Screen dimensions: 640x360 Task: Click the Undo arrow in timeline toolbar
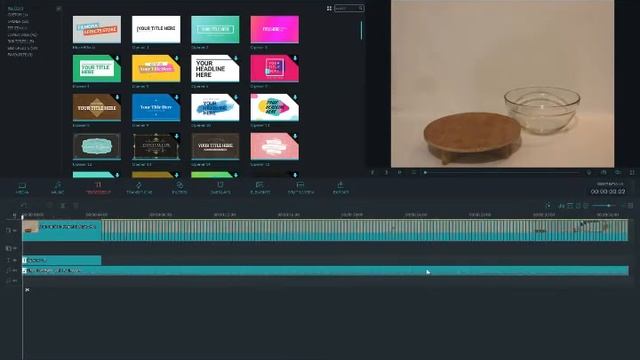(x=24, y=205)
